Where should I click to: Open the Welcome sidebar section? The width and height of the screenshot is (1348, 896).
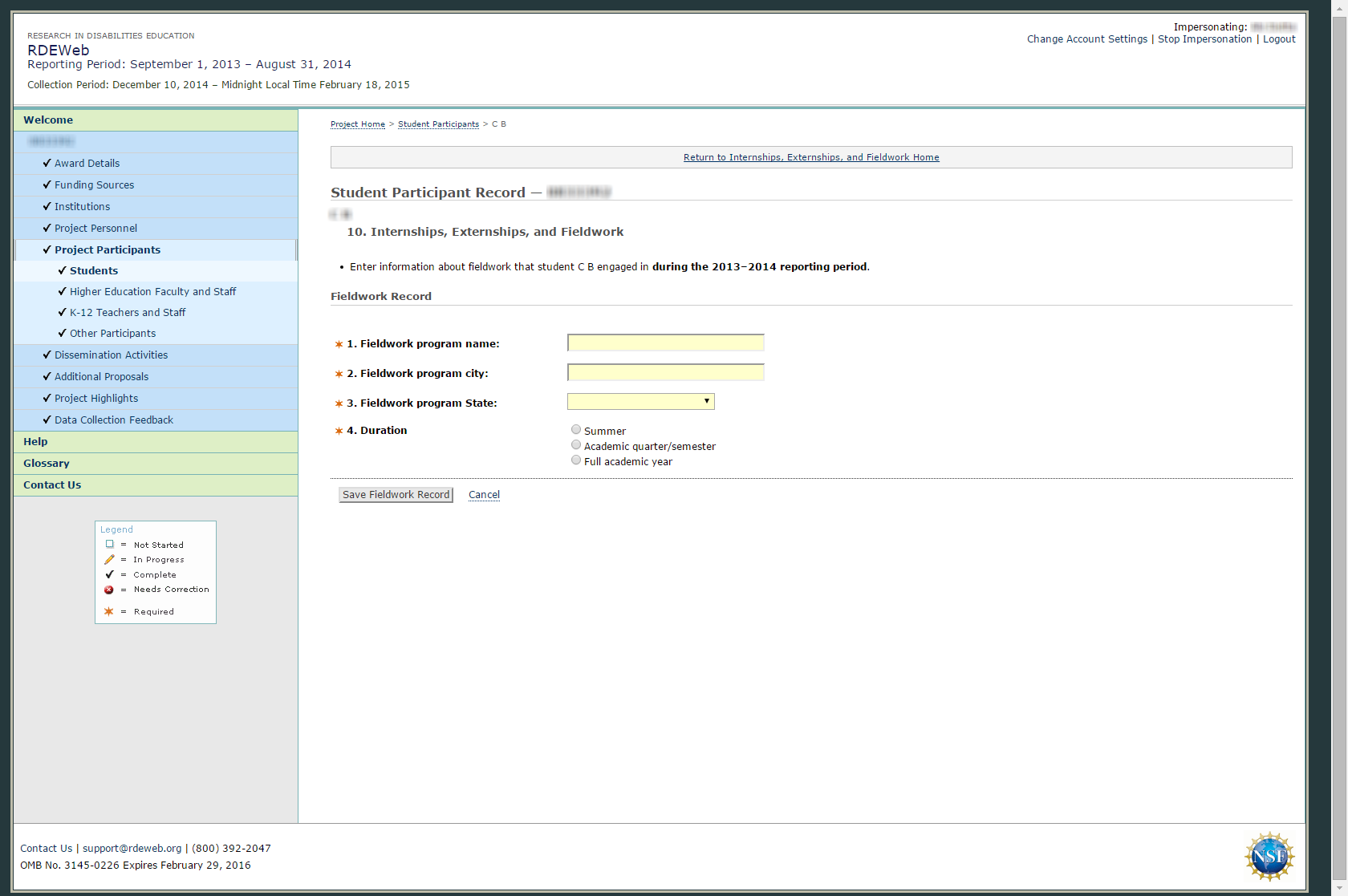[x=48, y=120]
